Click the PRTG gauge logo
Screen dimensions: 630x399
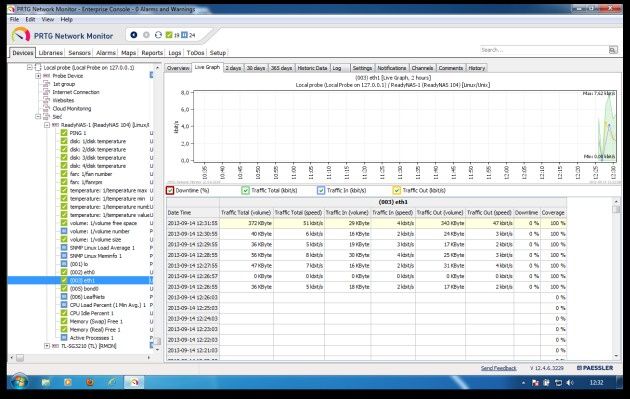point(21,35)
